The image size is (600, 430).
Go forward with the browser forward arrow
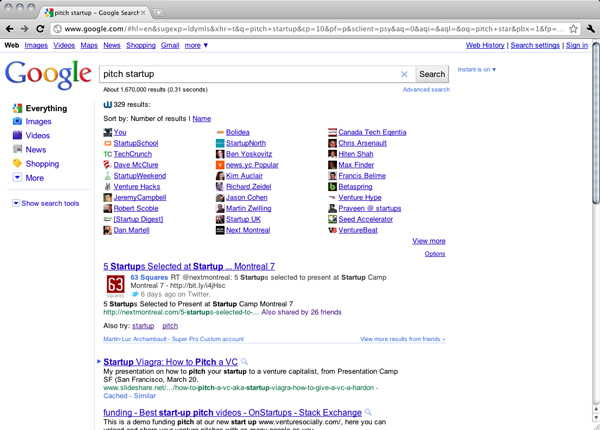click(24, 29)
